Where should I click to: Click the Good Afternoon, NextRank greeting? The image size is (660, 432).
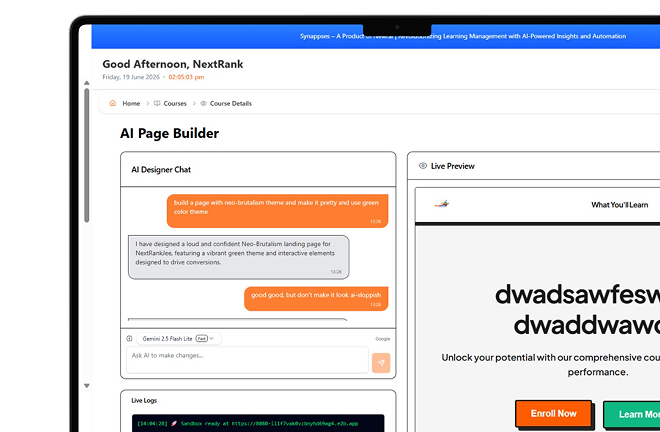173,64
